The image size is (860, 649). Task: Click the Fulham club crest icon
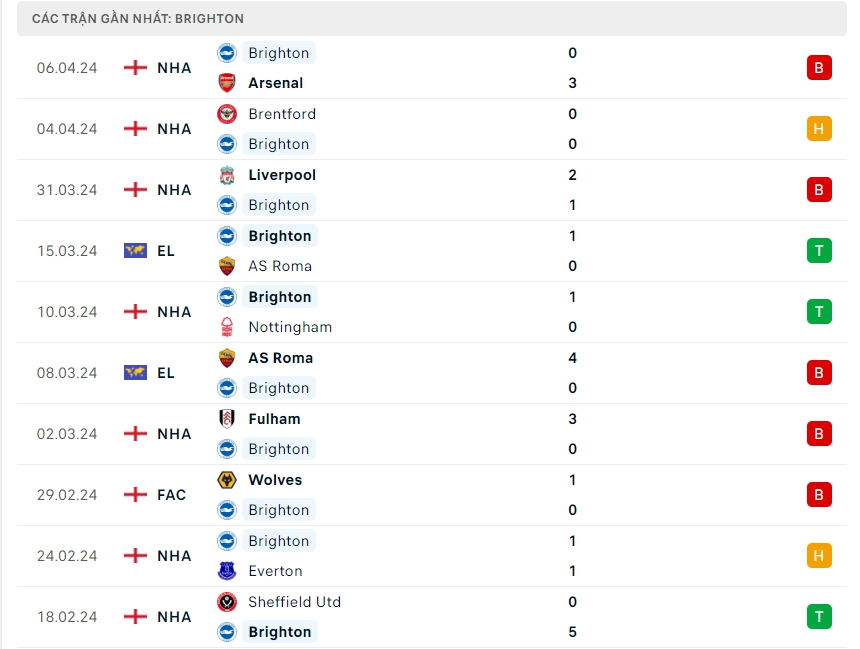(227, 419)
